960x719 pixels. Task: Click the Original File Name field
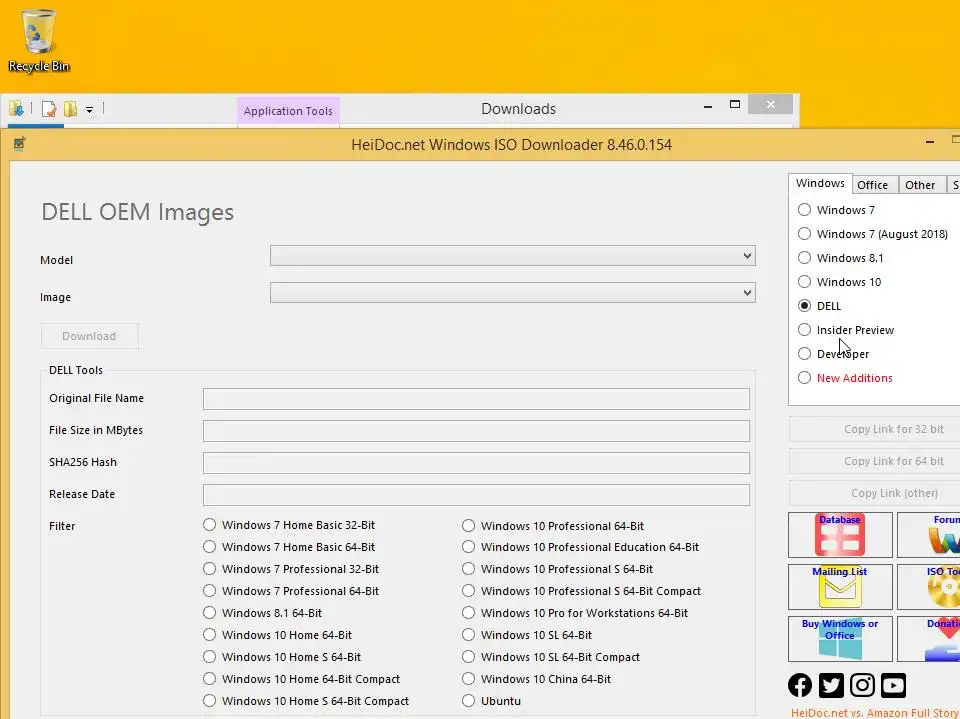click(476, 399)
